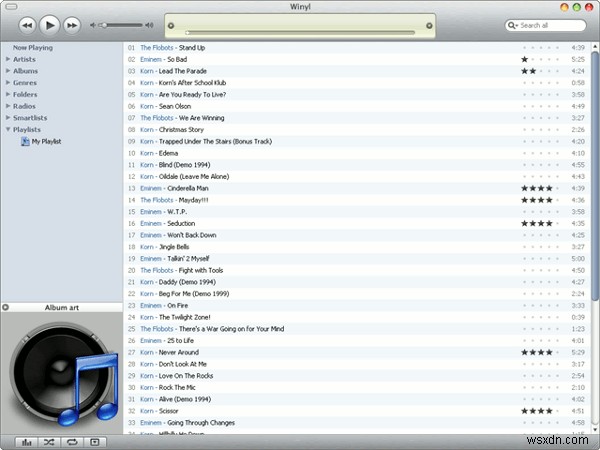Click the track progress seek bar

(300, 33)
